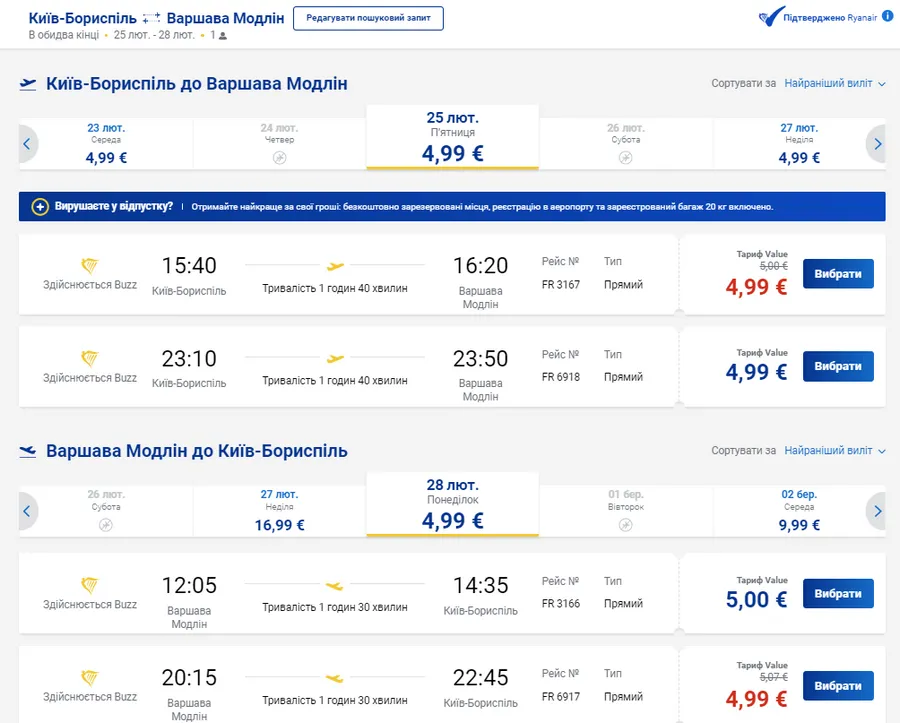This screenshot has height=723, width=900.
Task: Select 27 лют. return date for 16,99 €
Action: point(279,510)
